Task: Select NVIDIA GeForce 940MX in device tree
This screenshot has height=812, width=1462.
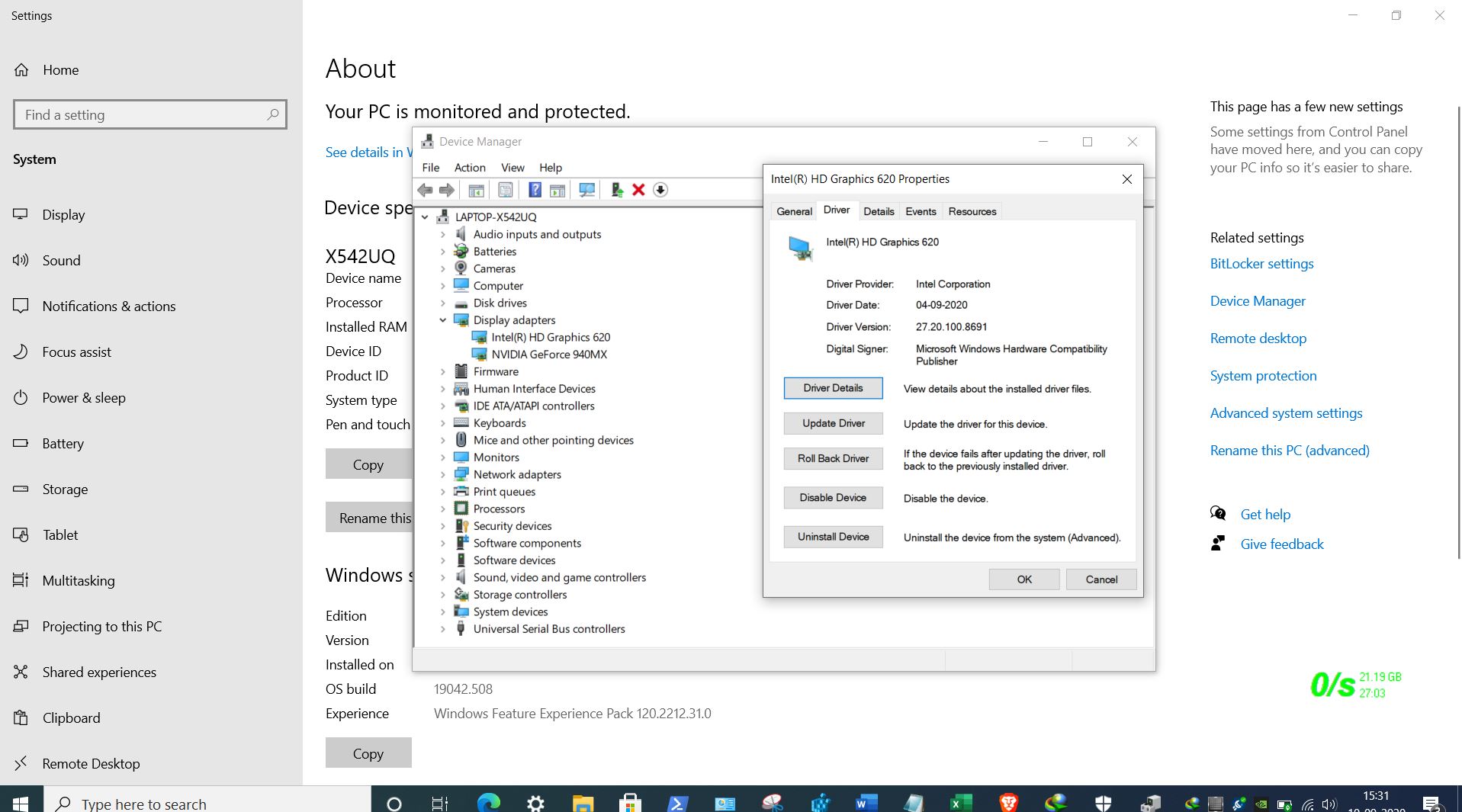Action: 548,355
